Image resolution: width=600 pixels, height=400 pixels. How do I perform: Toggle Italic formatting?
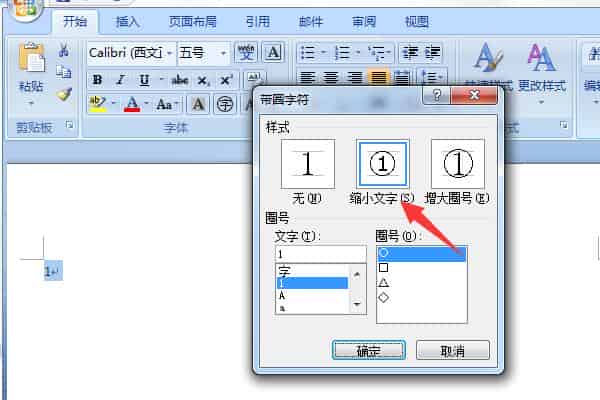(121, 80)
